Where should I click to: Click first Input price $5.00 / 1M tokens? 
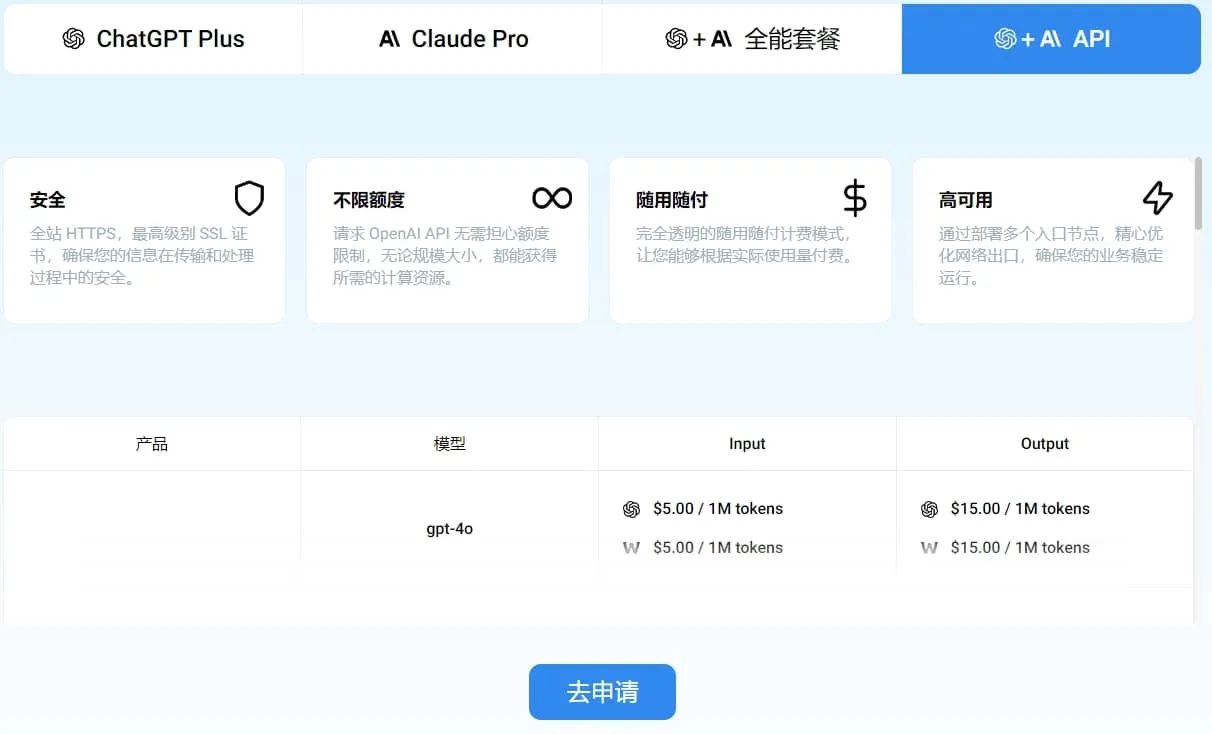tap(718, 509)
